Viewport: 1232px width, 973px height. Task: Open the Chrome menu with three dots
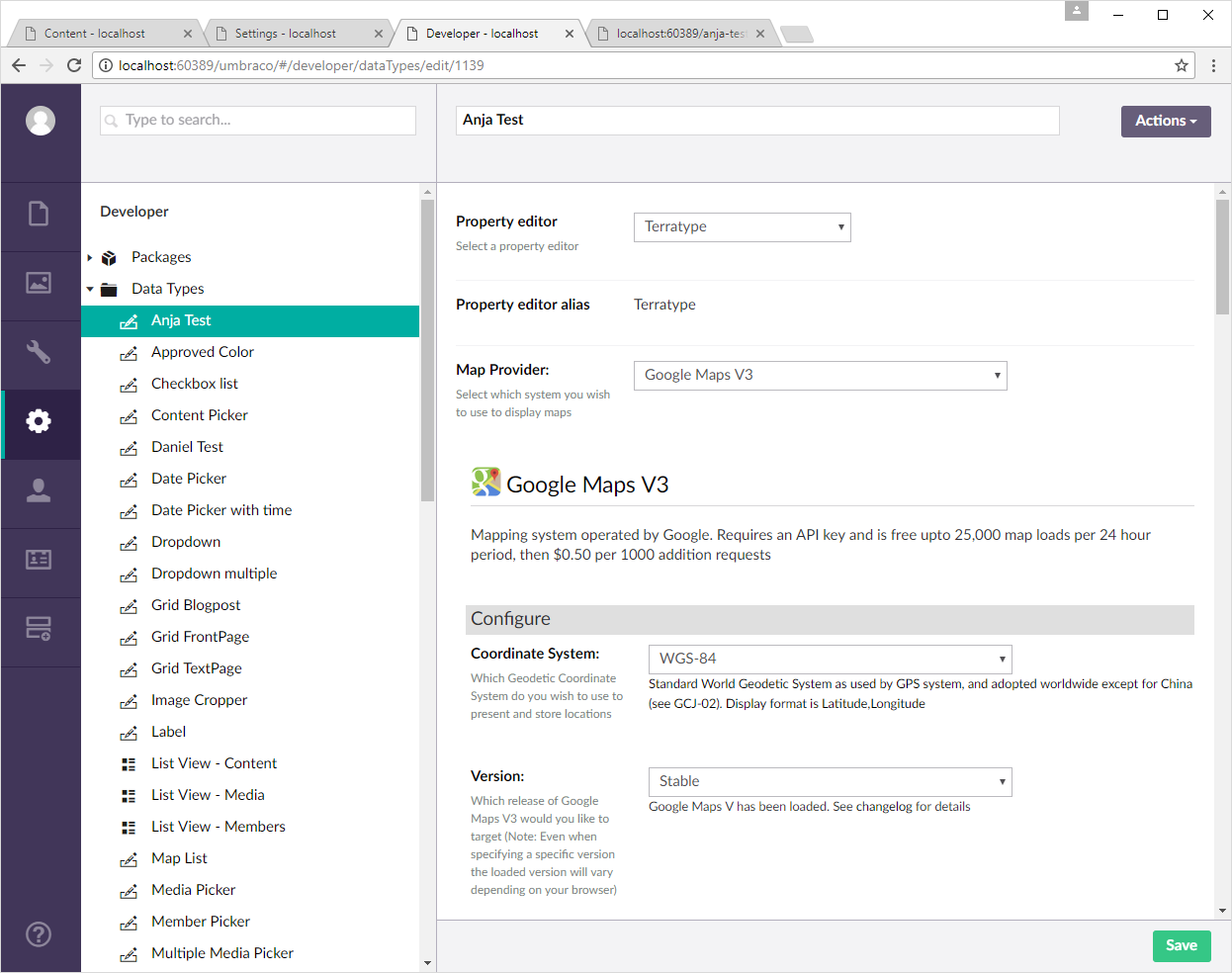point(1214,65)
